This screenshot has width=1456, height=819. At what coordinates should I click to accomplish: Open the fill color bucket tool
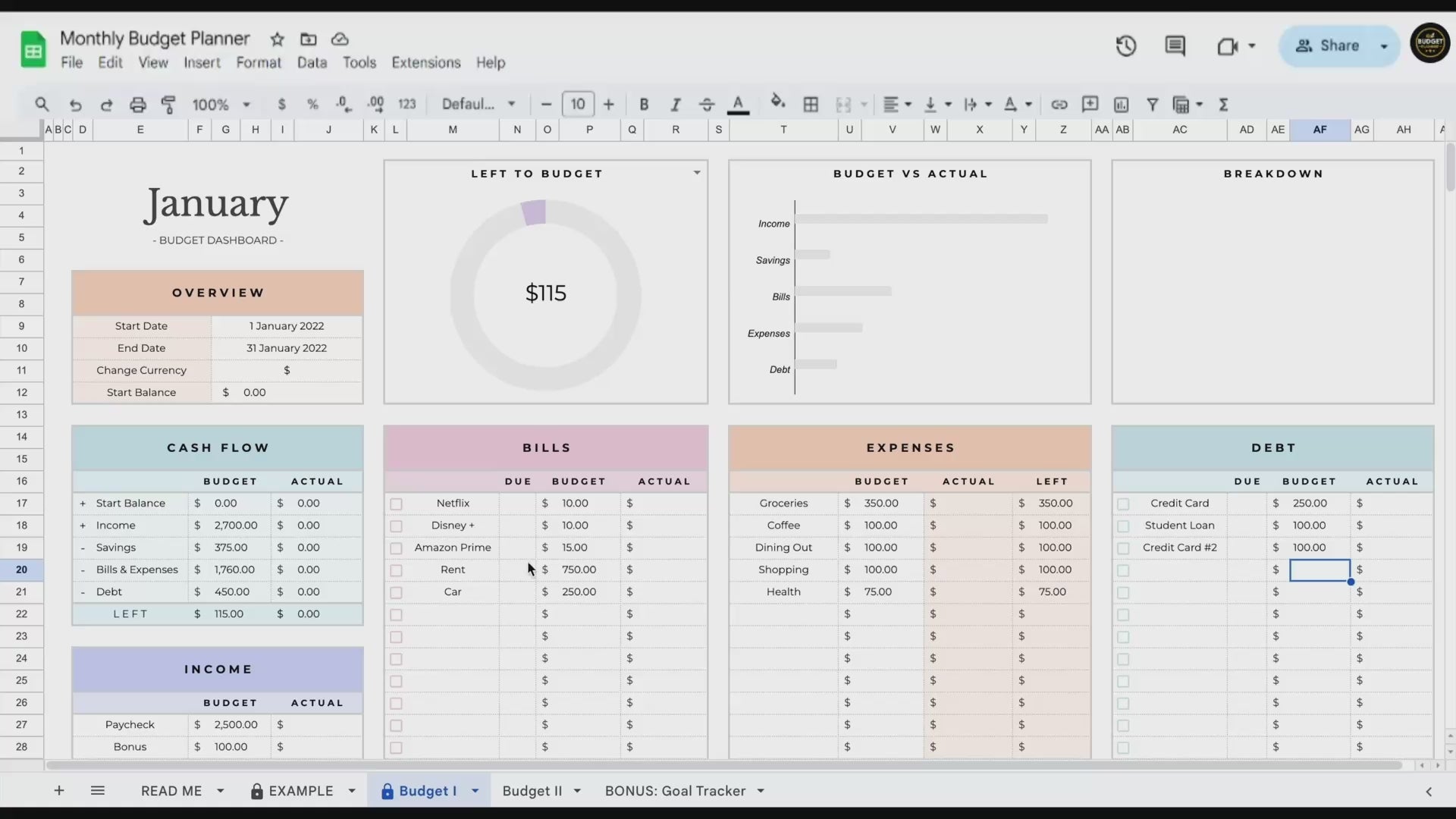(x=777, y=103)
